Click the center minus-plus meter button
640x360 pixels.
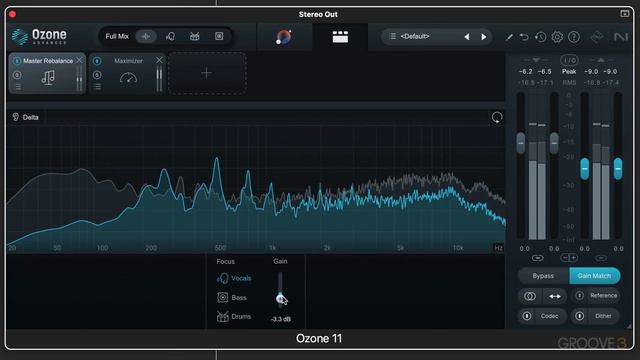pos(569,258)
